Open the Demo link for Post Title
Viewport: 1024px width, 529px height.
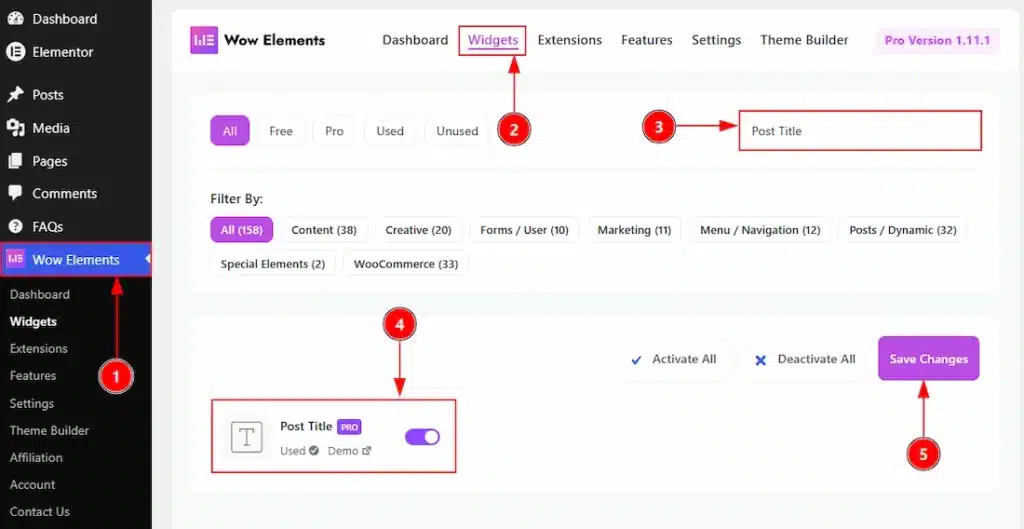click(x=349, y=451)
